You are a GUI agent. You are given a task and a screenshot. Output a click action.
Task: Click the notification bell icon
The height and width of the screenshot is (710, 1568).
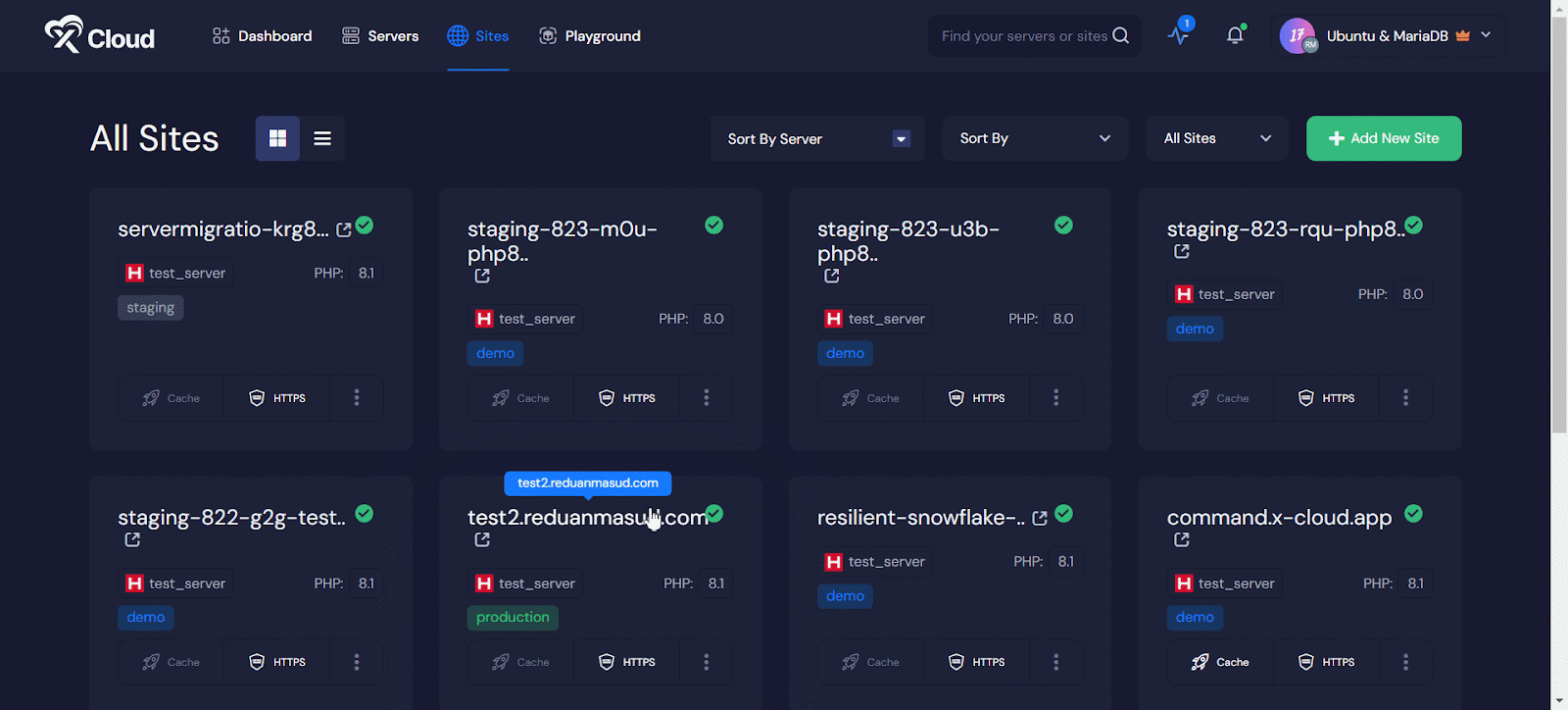pos(1235,36)
